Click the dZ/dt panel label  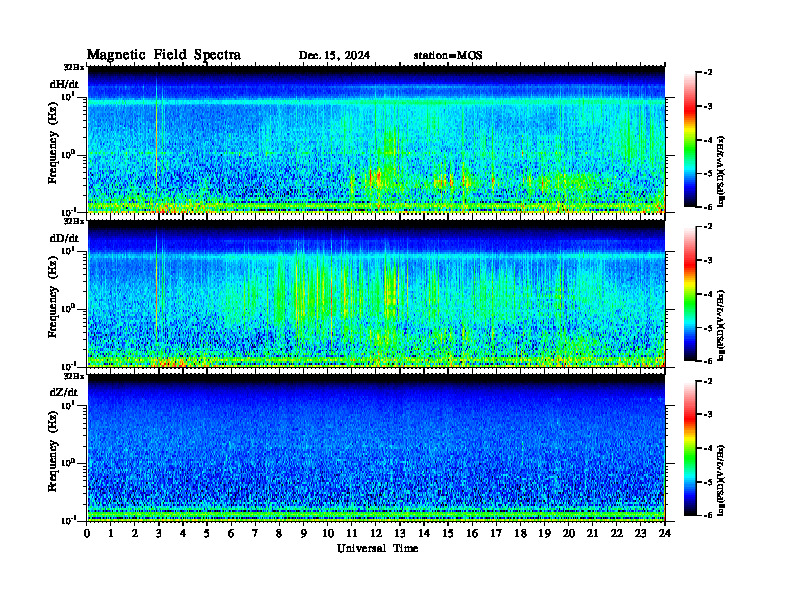64,392
